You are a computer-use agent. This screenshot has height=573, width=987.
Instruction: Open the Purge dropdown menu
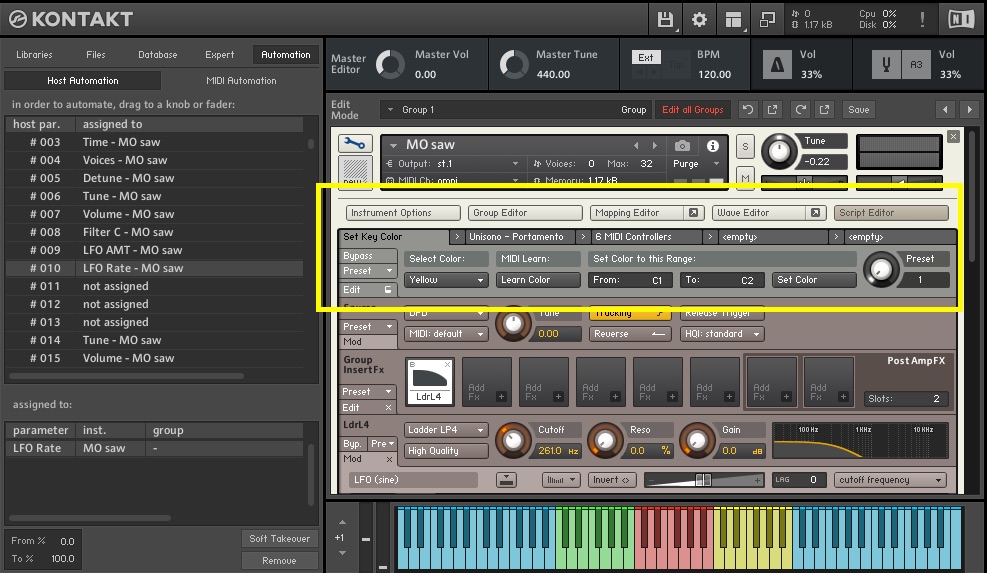pyautogui.click(x=696, y=164)
